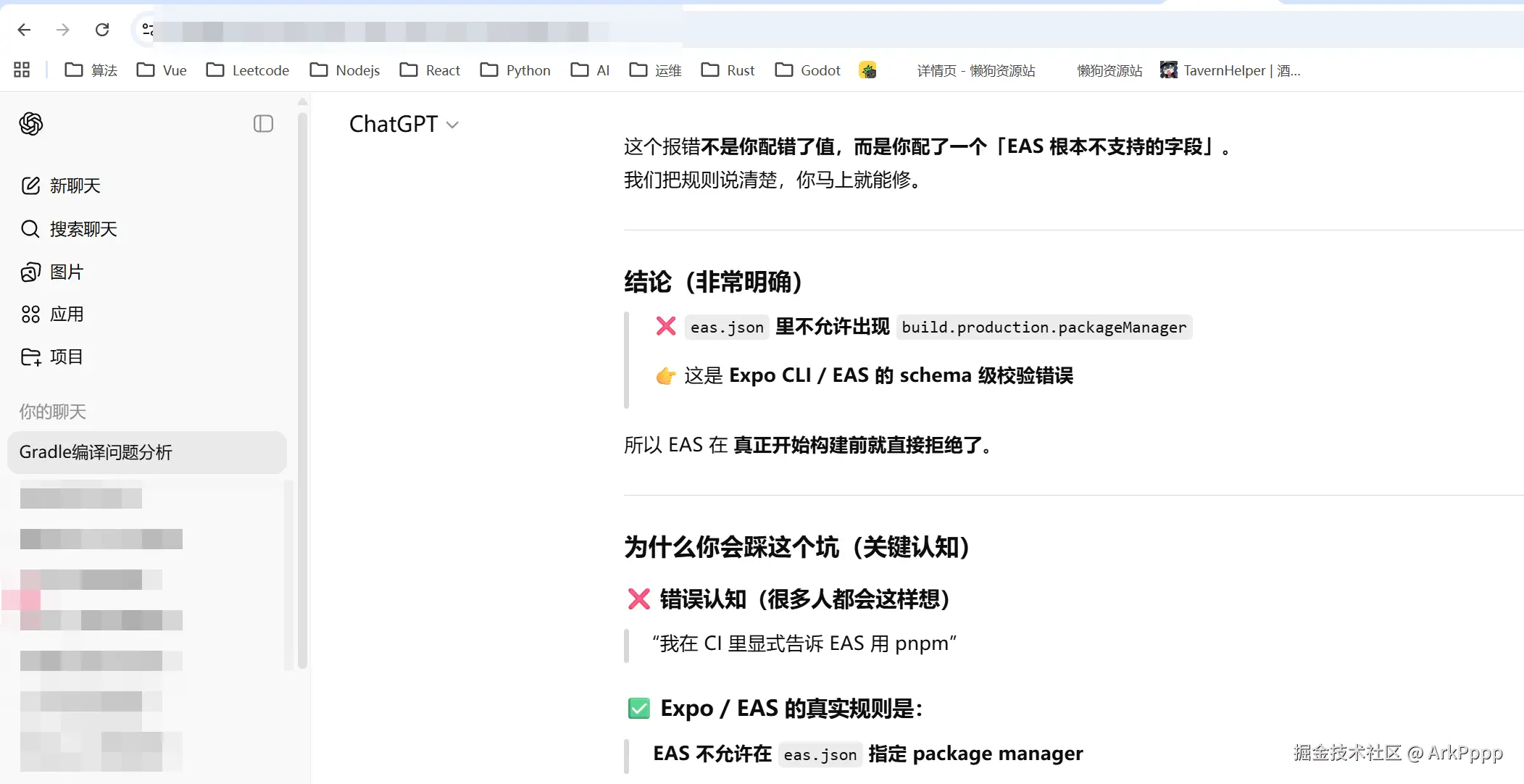The width and height of the screenshot is (1524, 784).
Task: Open the browser apps grid icon
Action: (22, 70)
